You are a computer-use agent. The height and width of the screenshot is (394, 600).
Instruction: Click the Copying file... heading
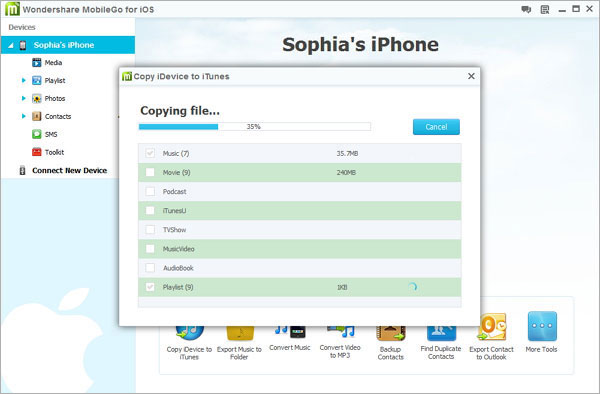(x=180, y=111)
